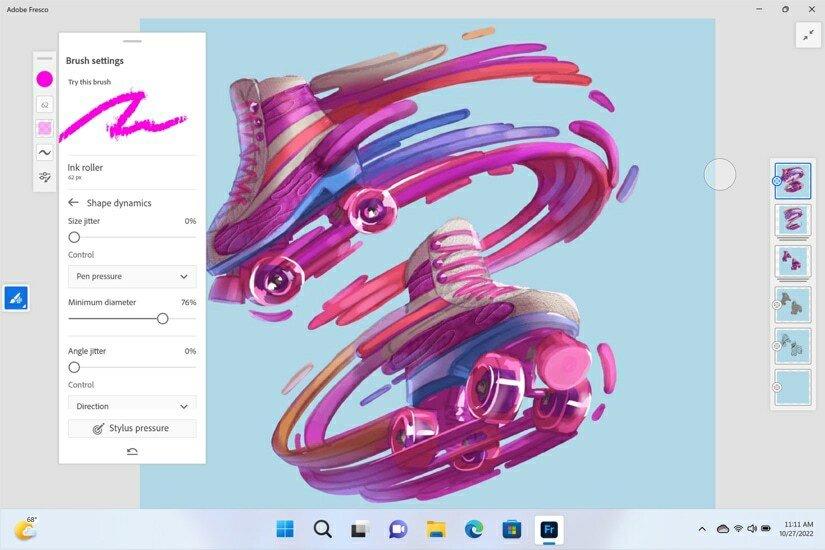This screenshot has height=550, width=825.
Task: Select the second layer with swirl artwork
Action: click(x=793, y=220)
